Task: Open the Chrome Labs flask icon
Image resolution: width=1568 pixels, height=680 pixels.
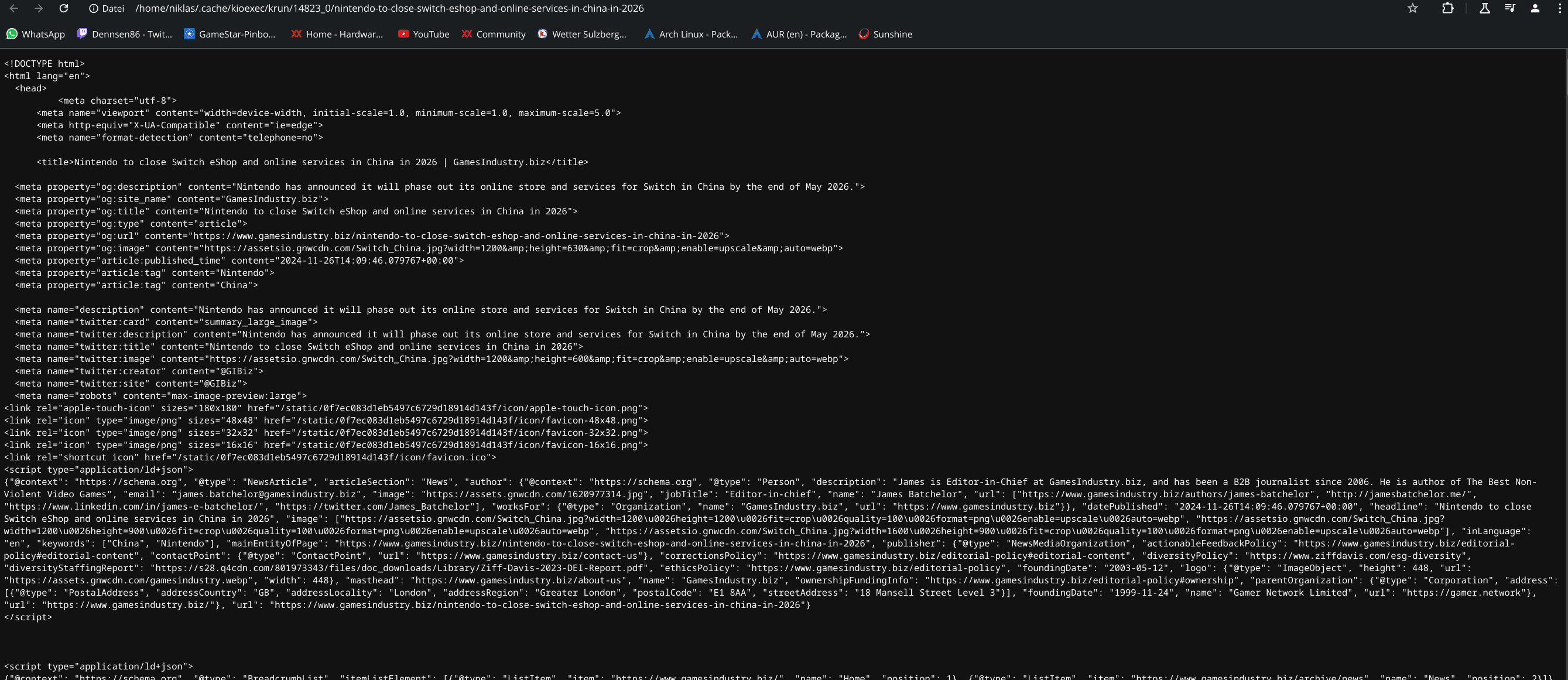Action: (1485, 9)
